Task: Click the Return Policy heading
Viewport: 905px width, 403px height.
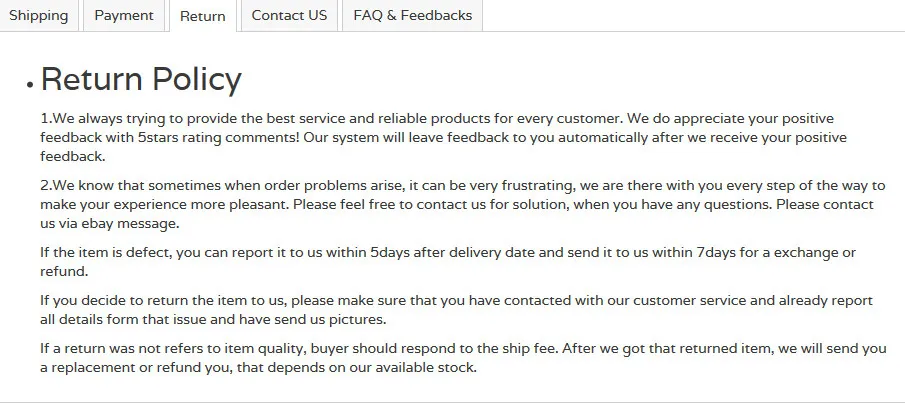Action: [x=141, y=79]
